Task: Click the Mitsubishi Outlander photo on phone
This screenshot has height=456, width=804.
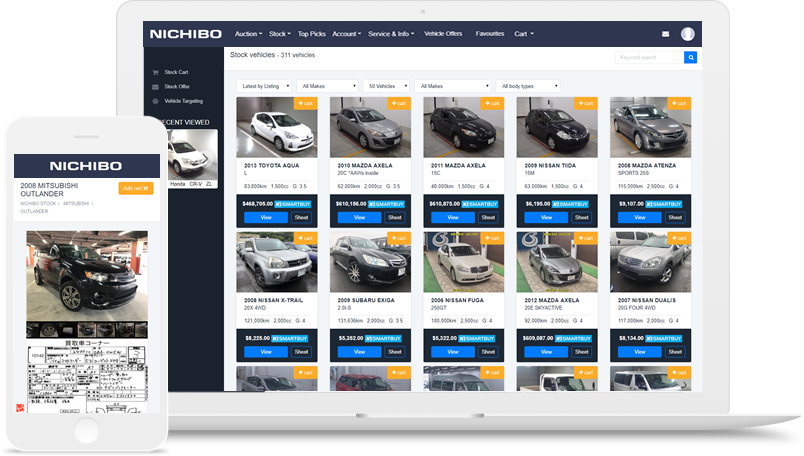Action: point(87,276)
